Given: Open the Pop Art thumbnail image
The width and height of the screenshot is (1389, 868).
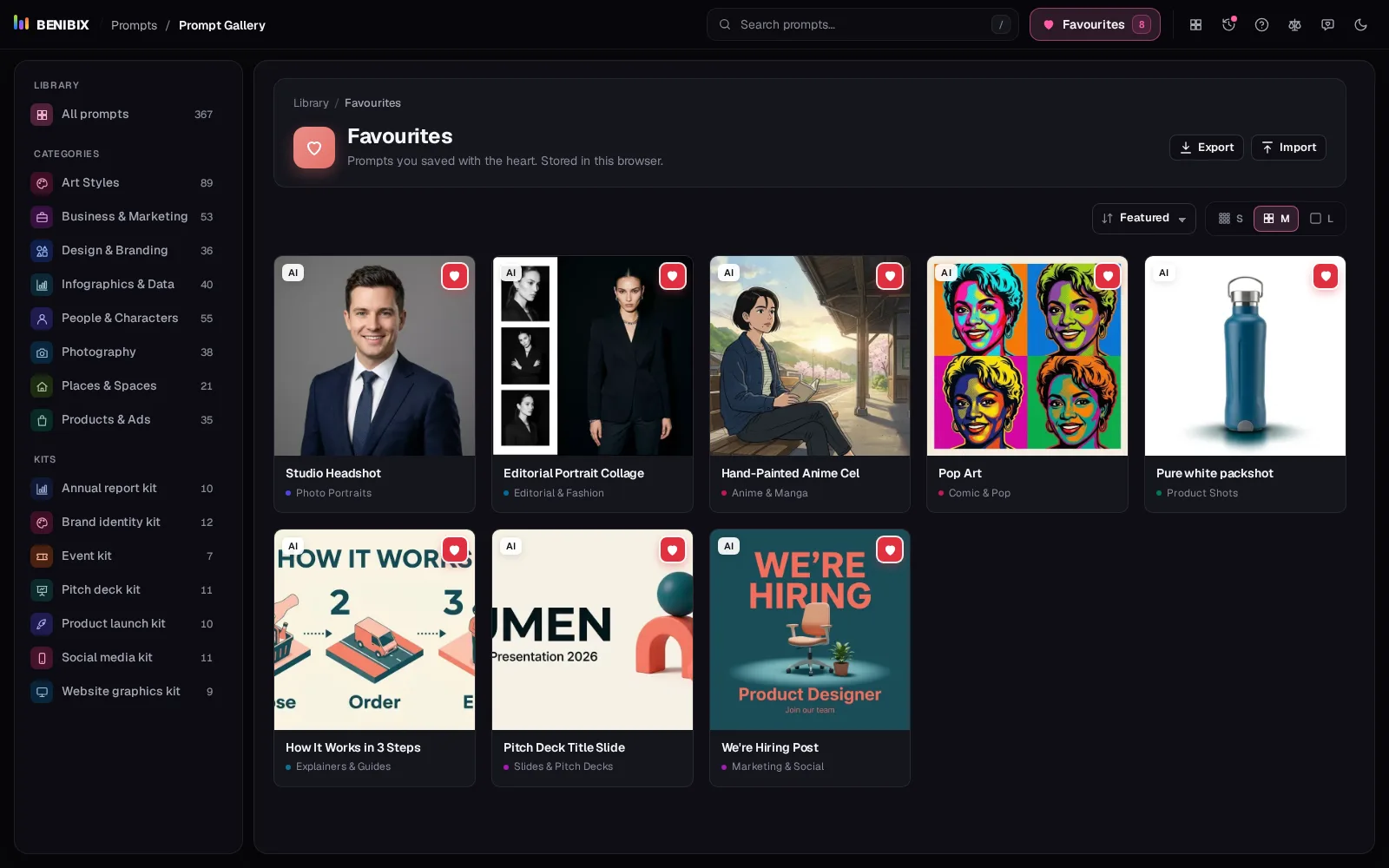Looking at the screenshot, I should click(1027, 356).
